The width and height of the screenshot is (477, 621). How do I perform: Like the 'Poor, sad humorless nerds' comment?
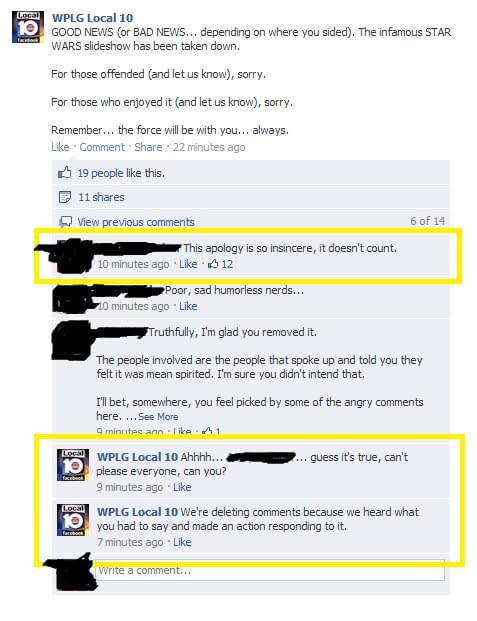pyautogui.click(x=188, y=306)
